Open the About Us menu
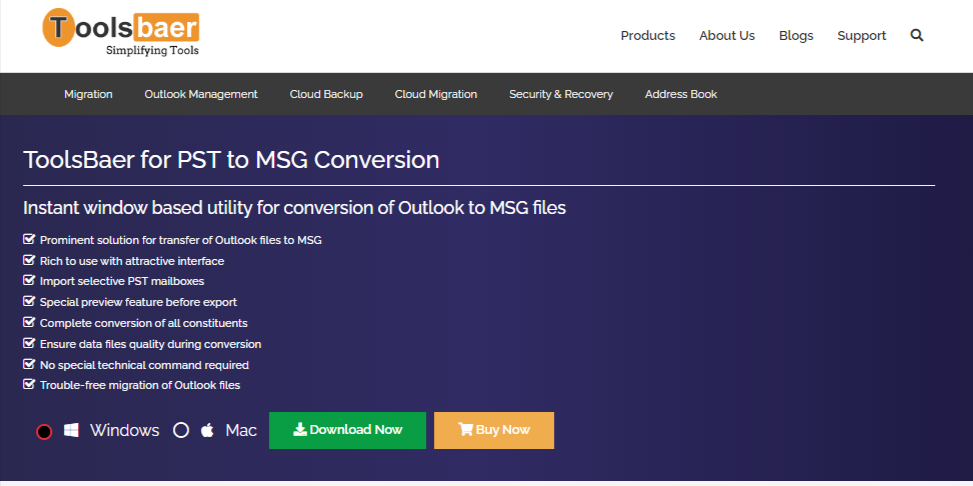 pyautogui.click(x=727, y=36)
